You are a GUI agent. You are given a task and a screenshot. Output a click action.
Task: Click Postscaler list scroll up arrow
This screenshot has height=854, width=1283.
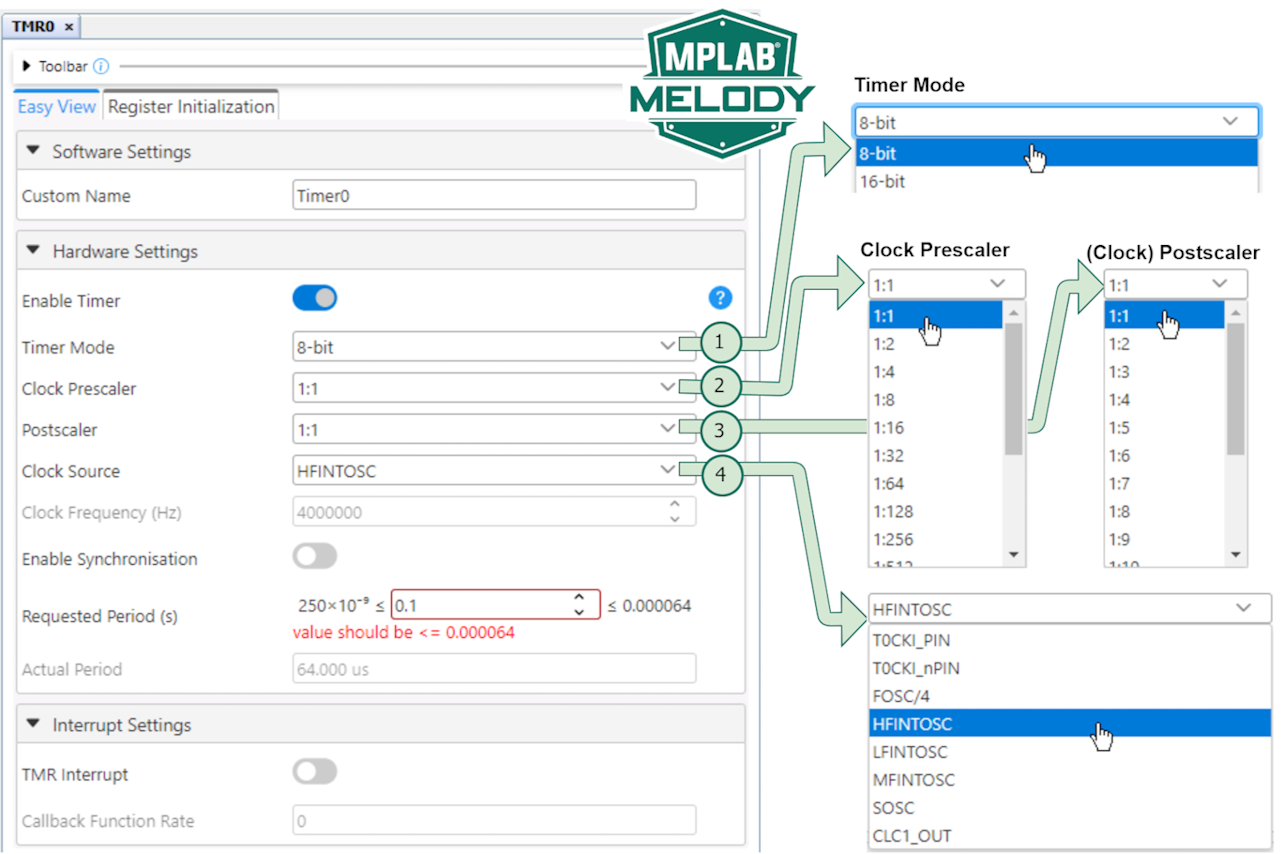click(x=1235, y=312)
